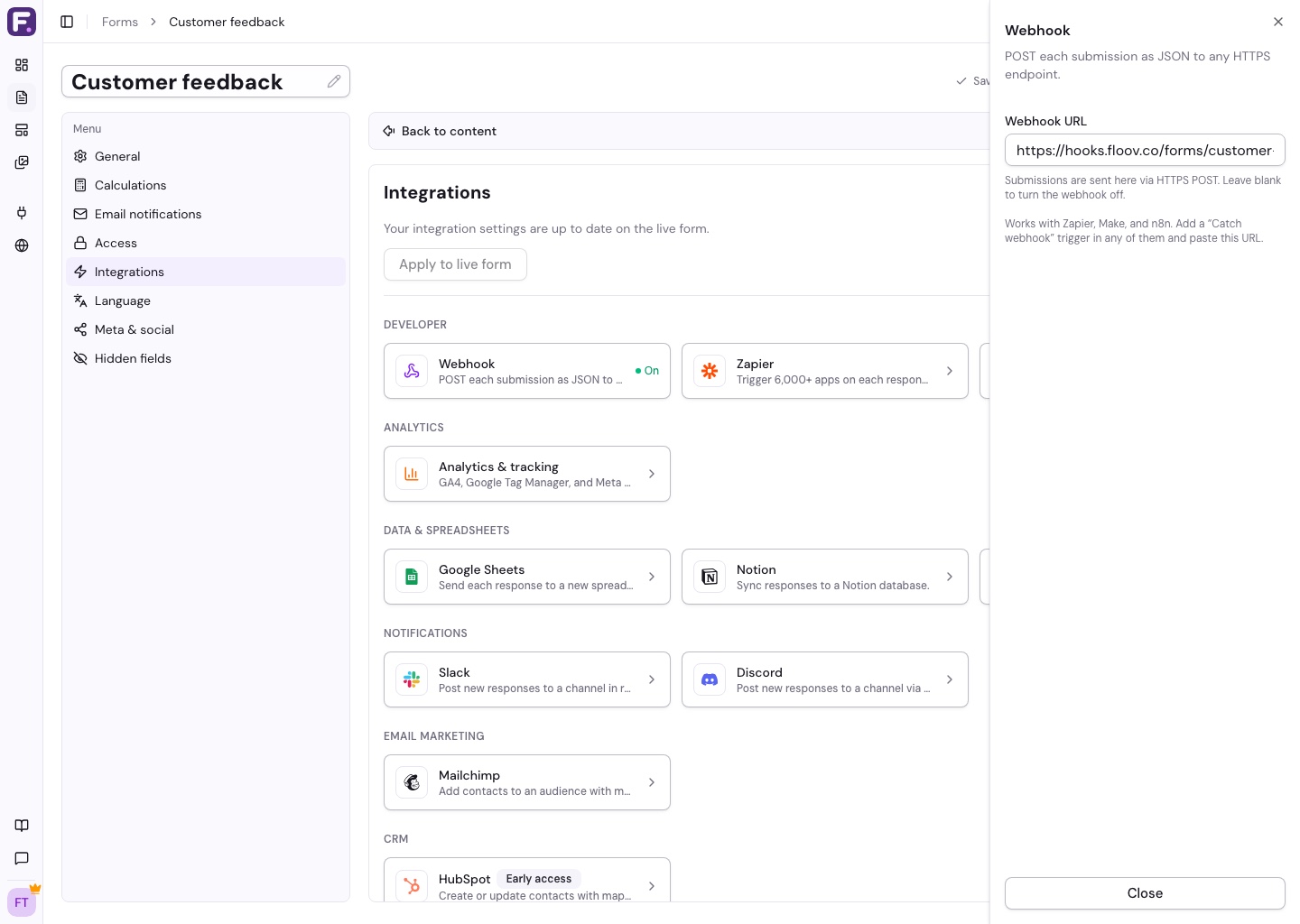
Task: Open the forms document icon in left rail
Action: 22,97
